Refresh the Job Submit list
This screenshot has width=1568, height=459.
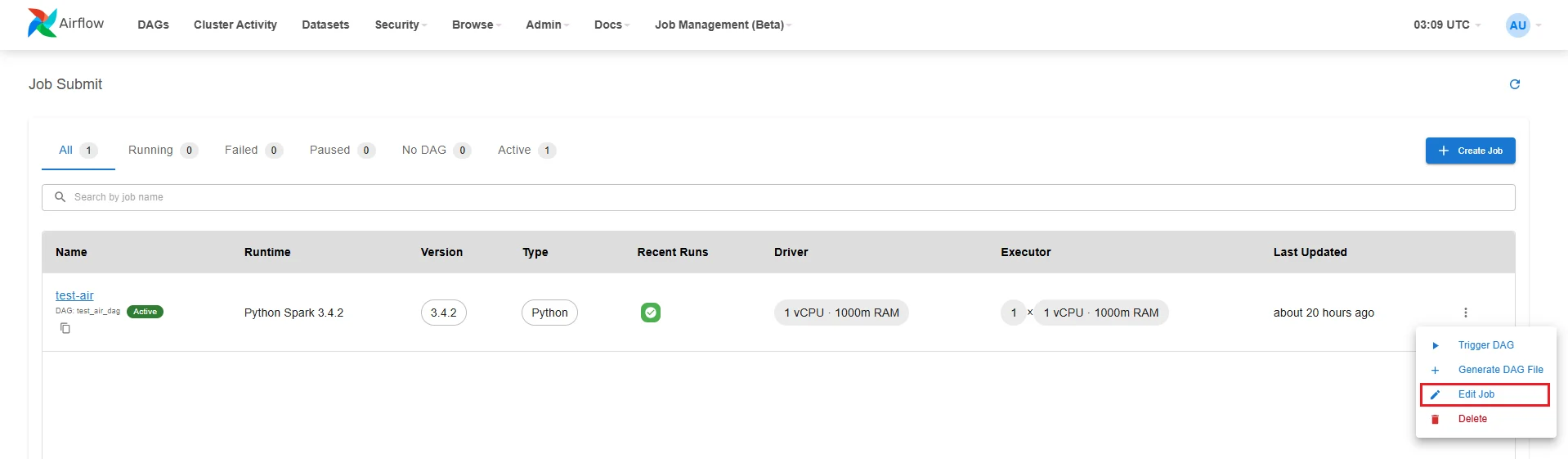click(1514, 84)
